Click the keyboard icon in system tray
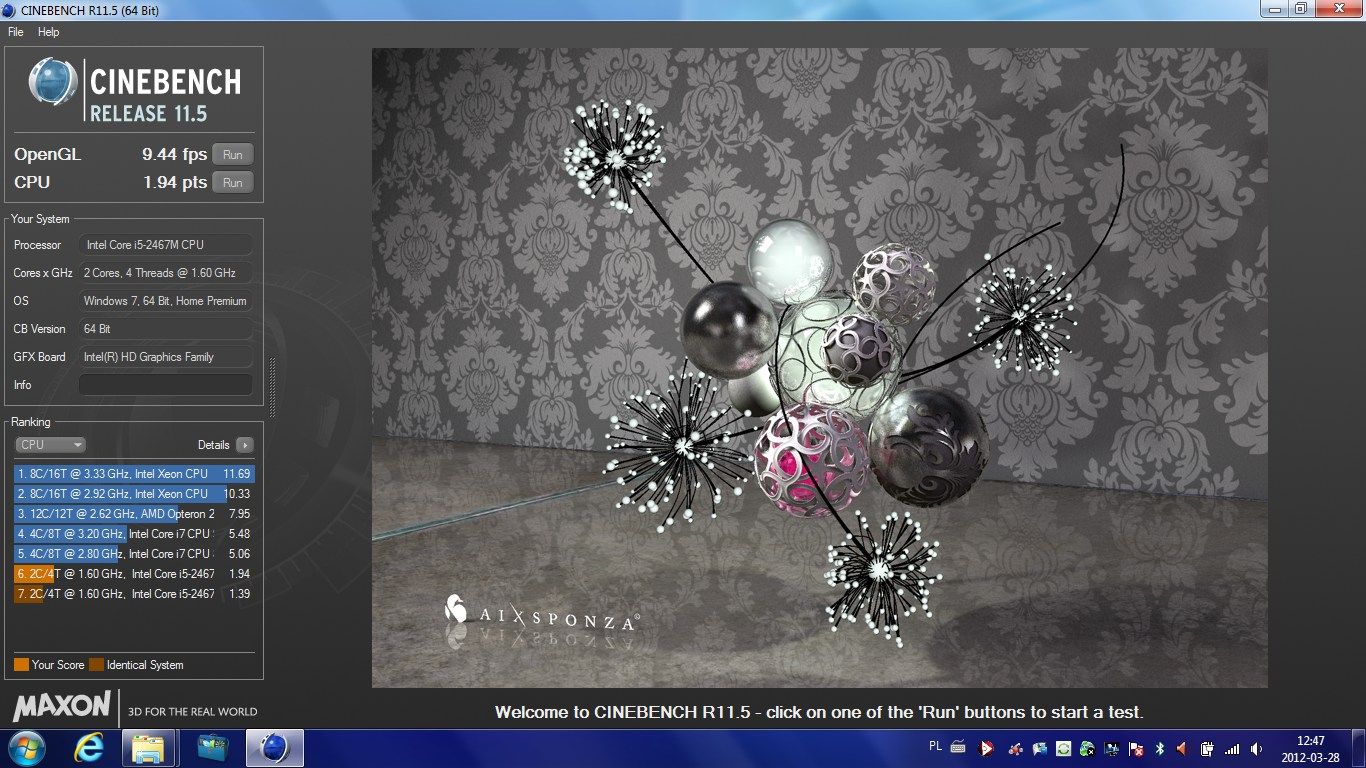Image resolution: width=1366 pixels, height=768 pixels. [958, 747]
